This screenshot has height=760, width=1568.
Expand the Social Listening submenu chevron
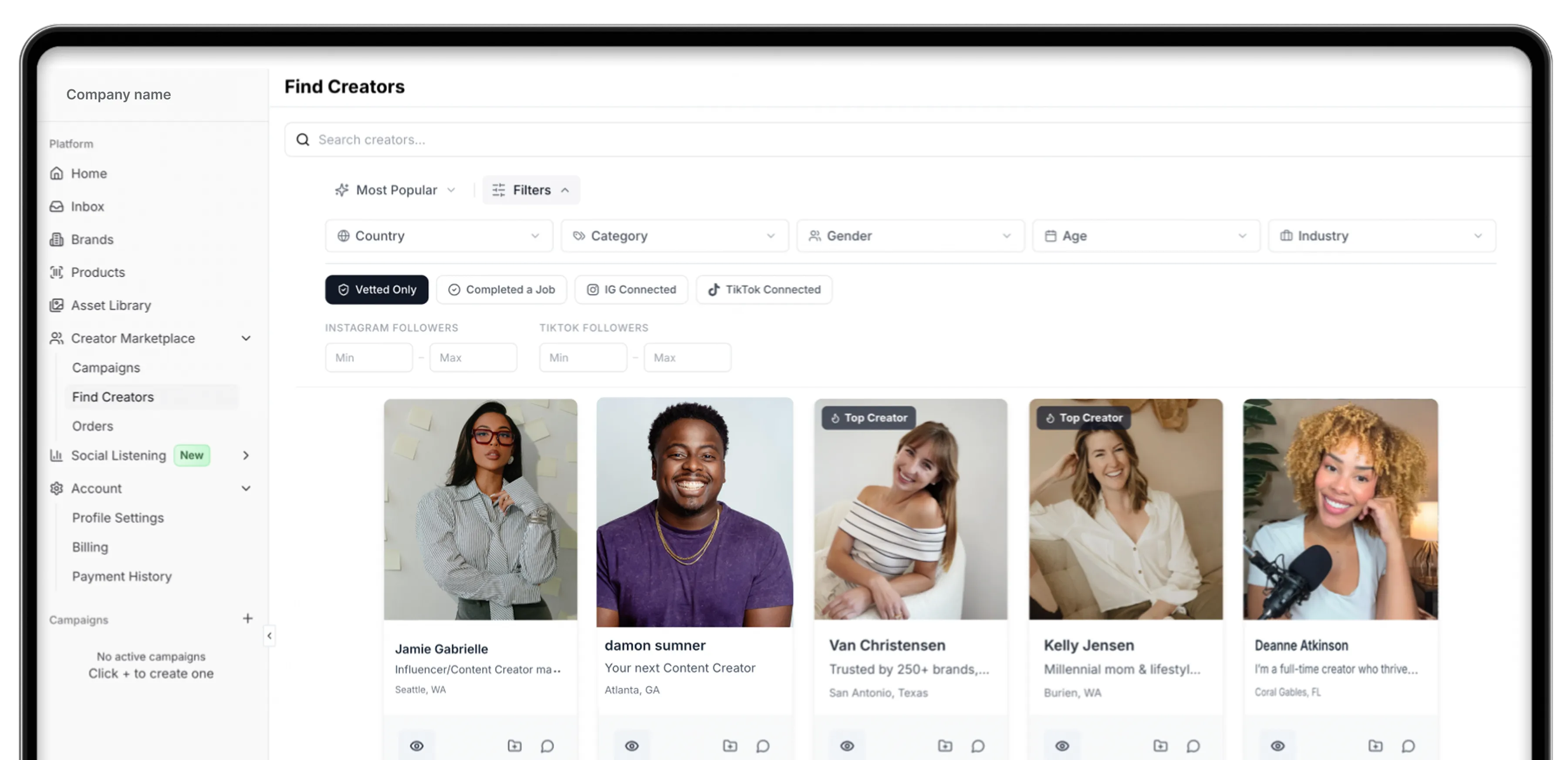click(246, 455)
